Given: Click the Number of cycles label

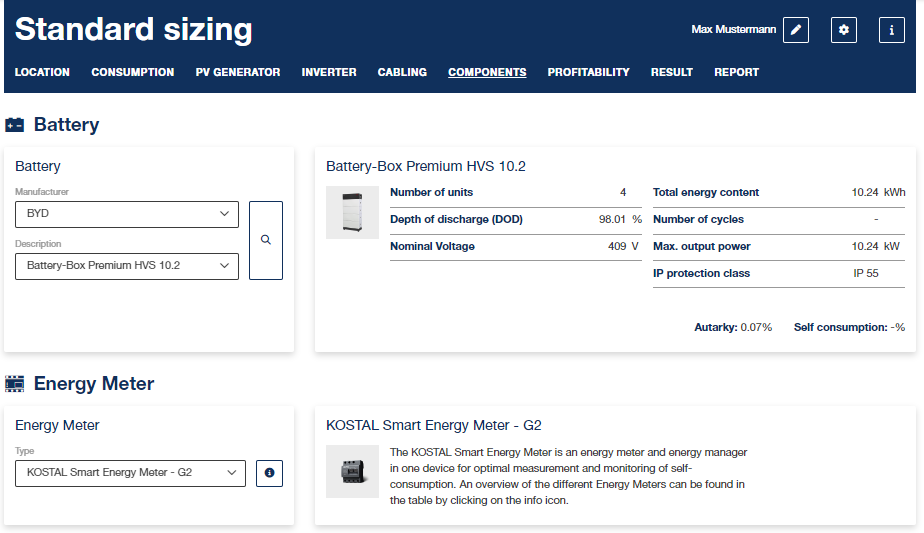Looking at the screenshot, I should tap(698, 219).
